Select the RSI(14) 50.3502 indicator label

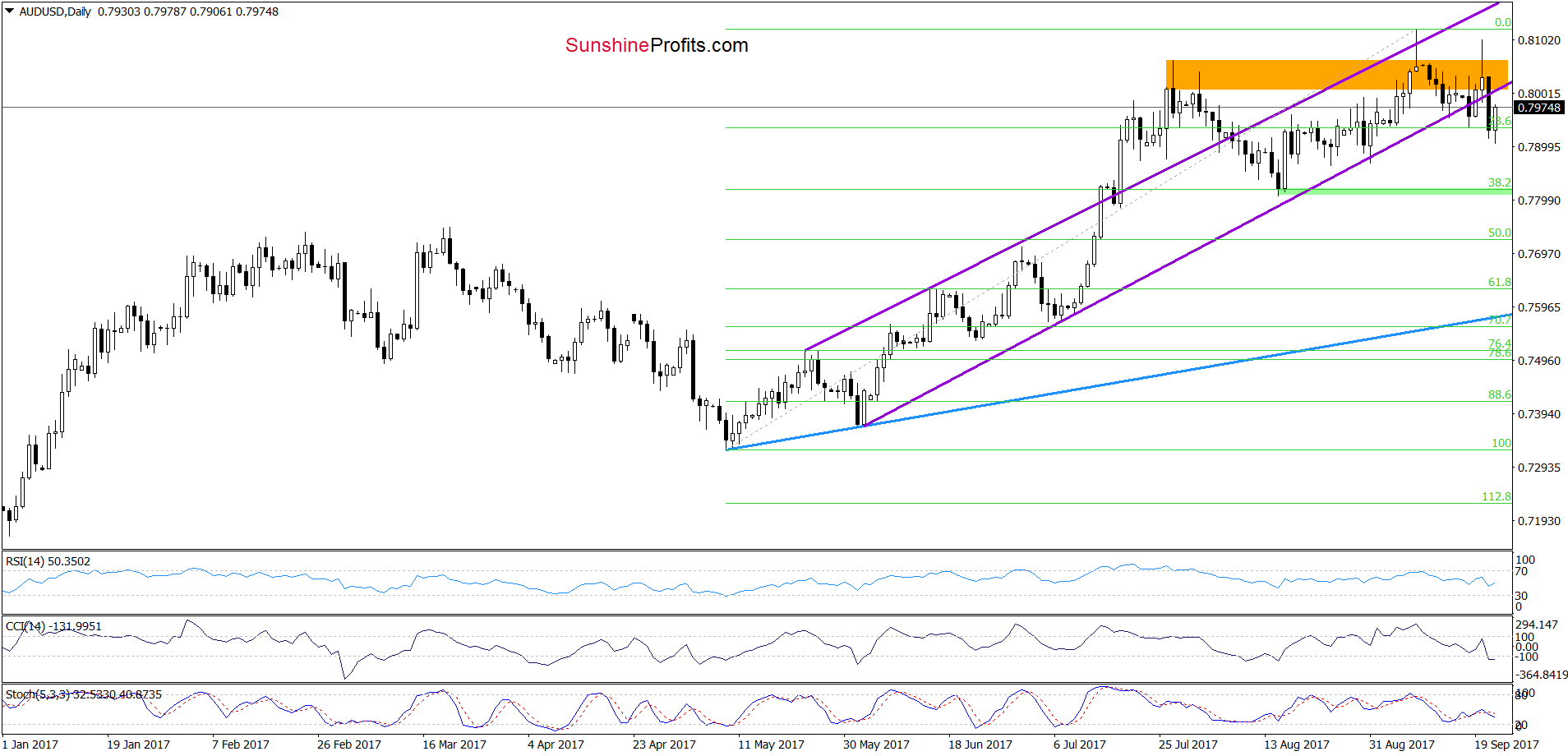pos(48,561)
